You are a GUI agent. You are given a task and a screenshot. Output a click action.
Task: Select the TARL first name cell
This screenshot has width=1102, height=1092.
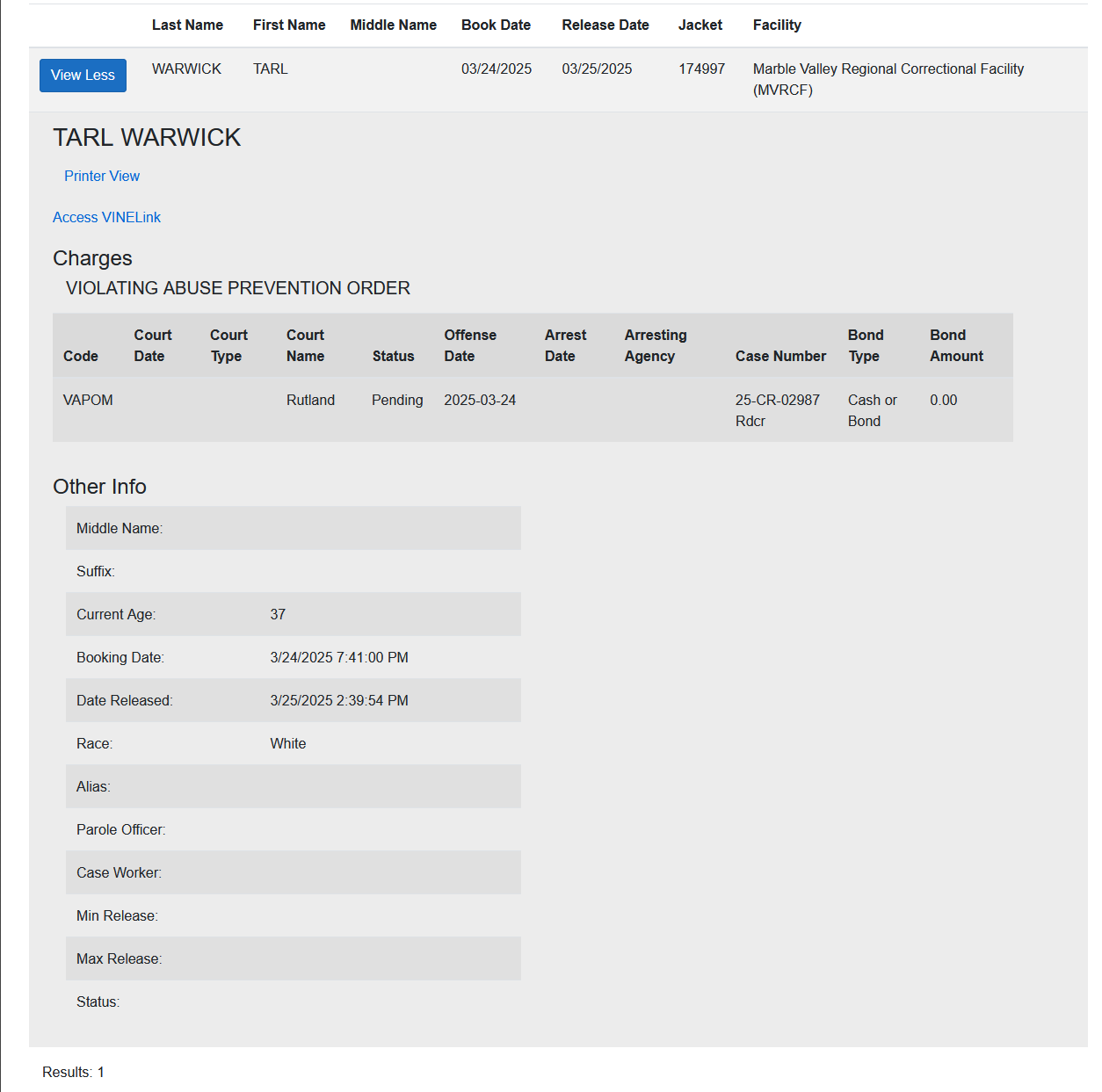click(x=271, y=69)
